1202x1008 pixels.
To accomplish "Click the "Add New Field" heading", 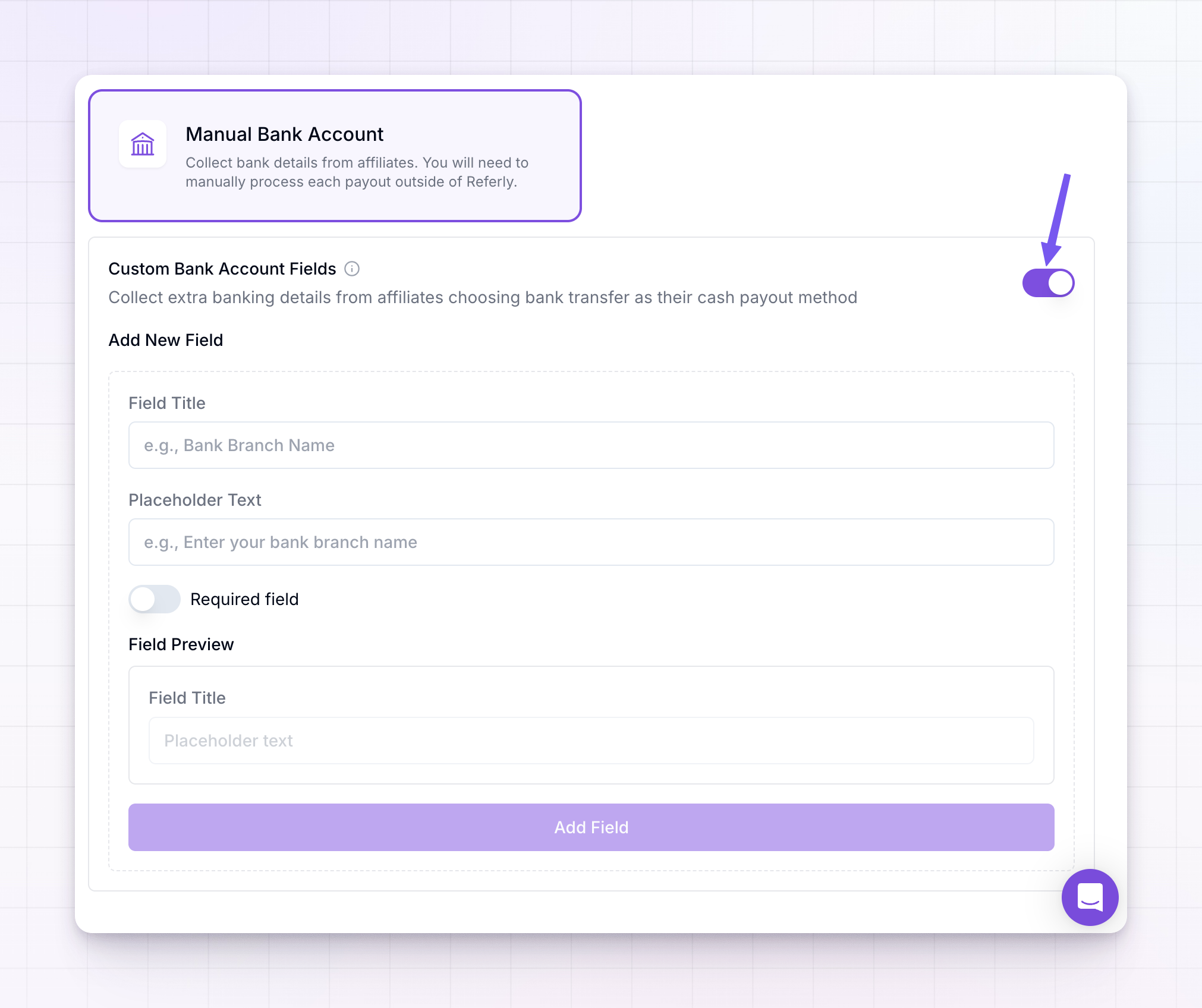I will 166,340.
